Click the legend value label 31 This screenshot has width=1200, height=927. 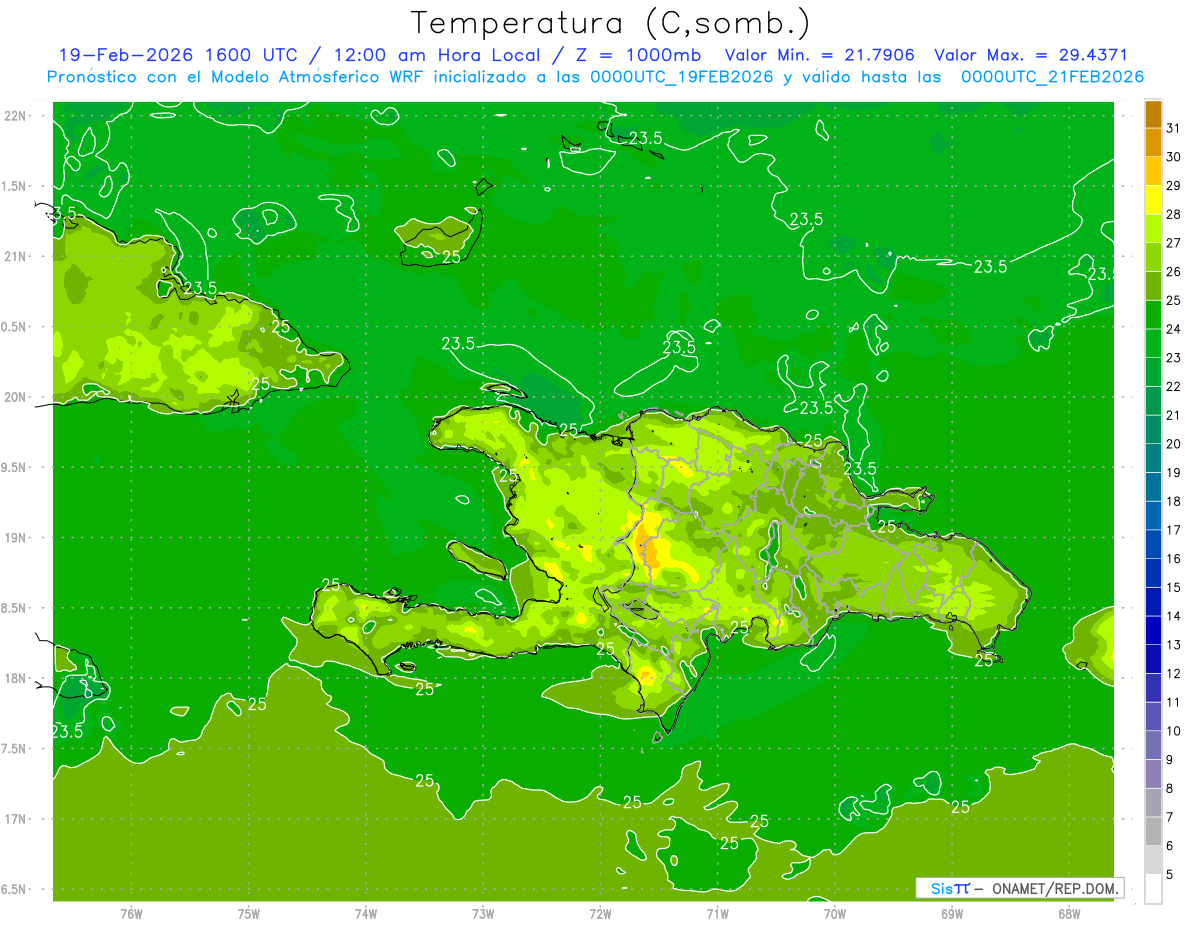1173,128
